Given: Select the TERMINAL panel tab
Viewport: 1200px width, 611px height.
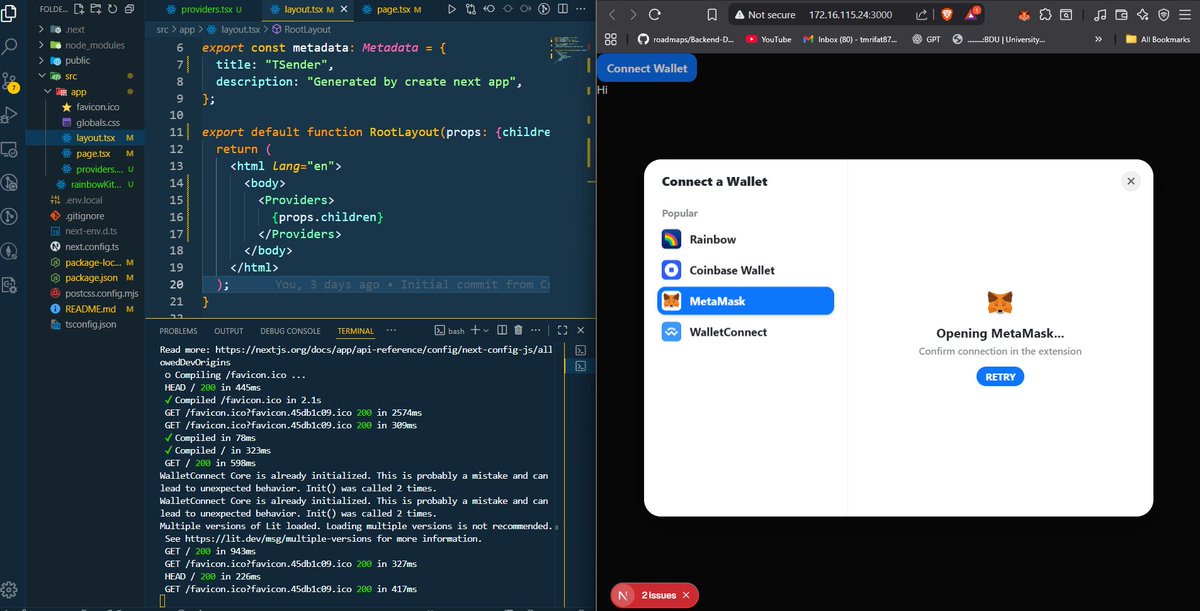Looking at the screenshot, I should (355, 331).
